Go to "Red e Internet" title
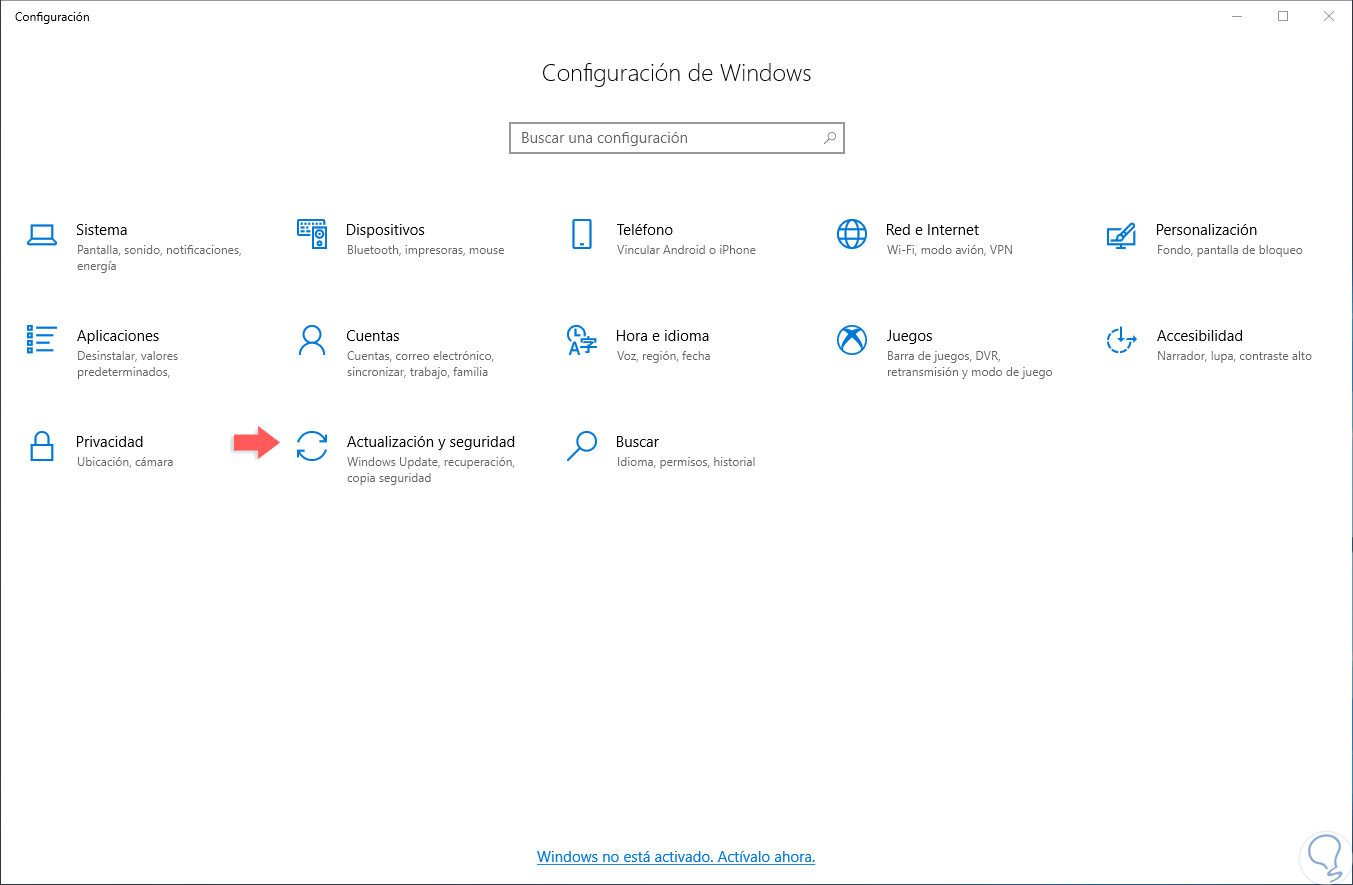Screen dimensions: 1353x885 [933, 230]
